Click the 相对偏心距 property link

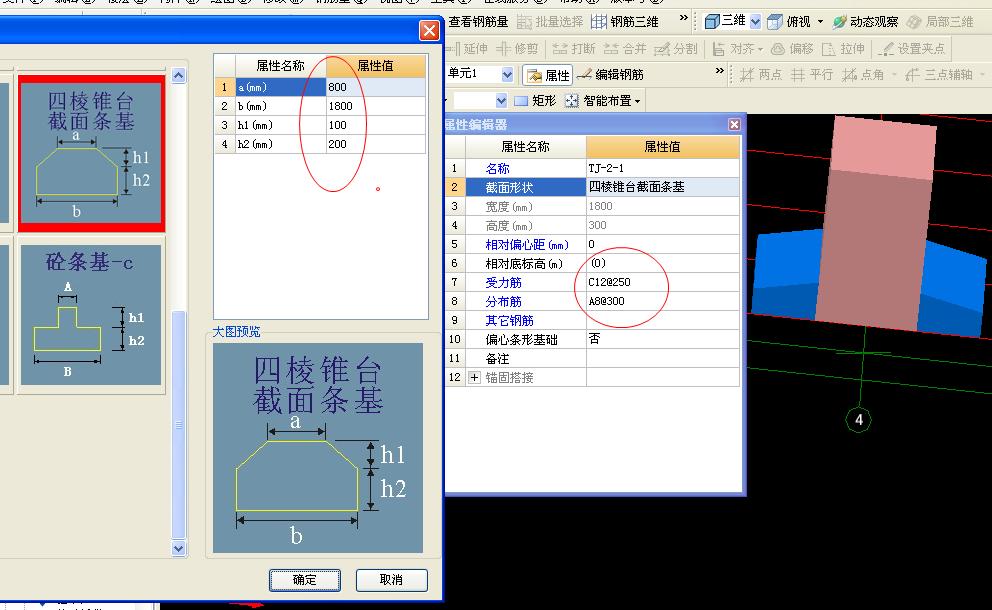526,244
